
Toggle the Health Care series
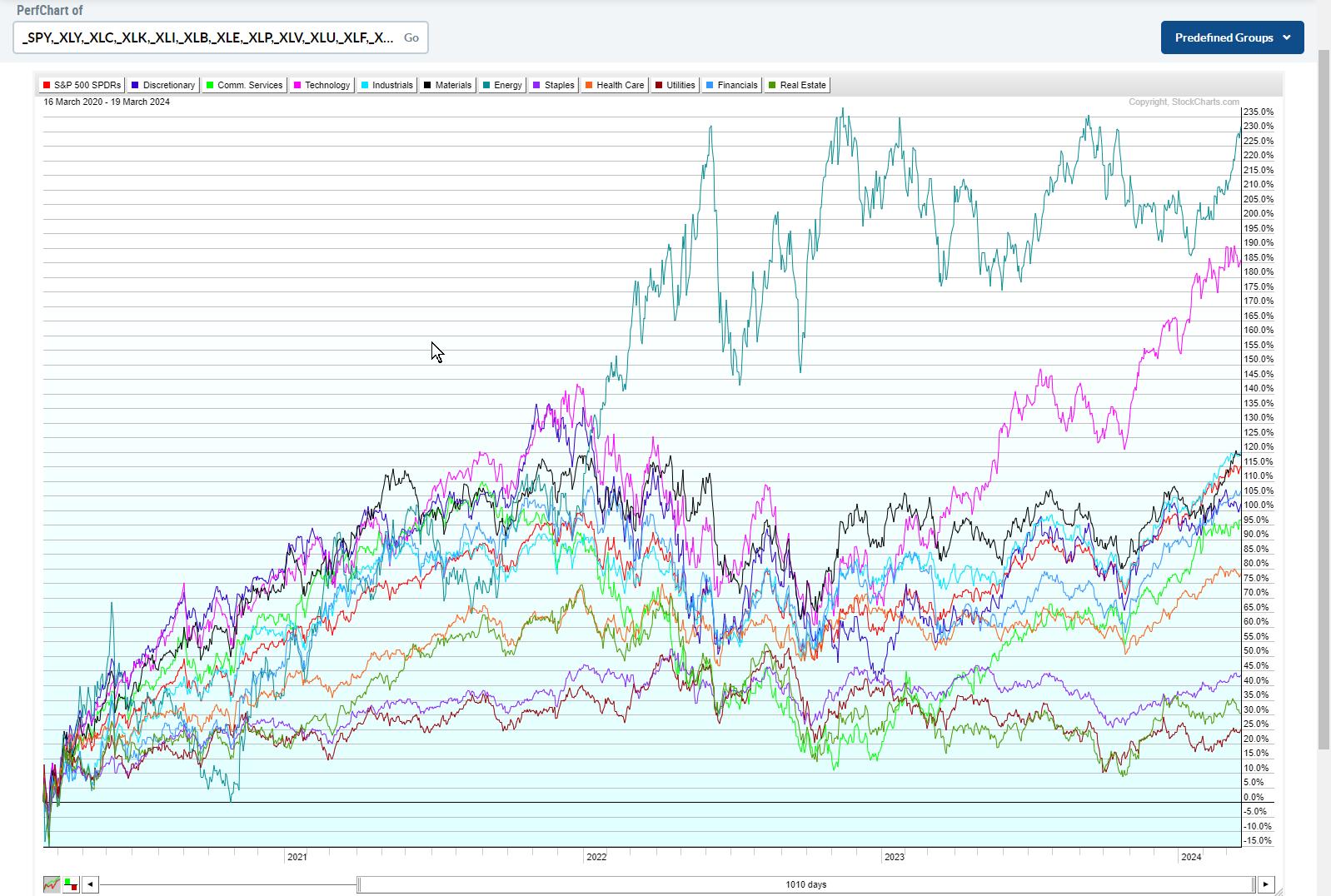click(615, 85)
